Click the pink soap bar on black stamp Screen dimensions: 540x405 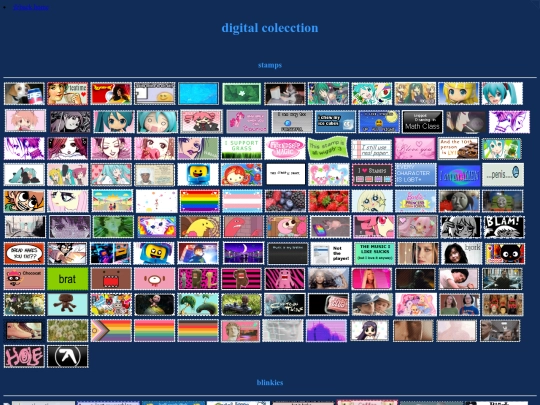pos(329,304)
